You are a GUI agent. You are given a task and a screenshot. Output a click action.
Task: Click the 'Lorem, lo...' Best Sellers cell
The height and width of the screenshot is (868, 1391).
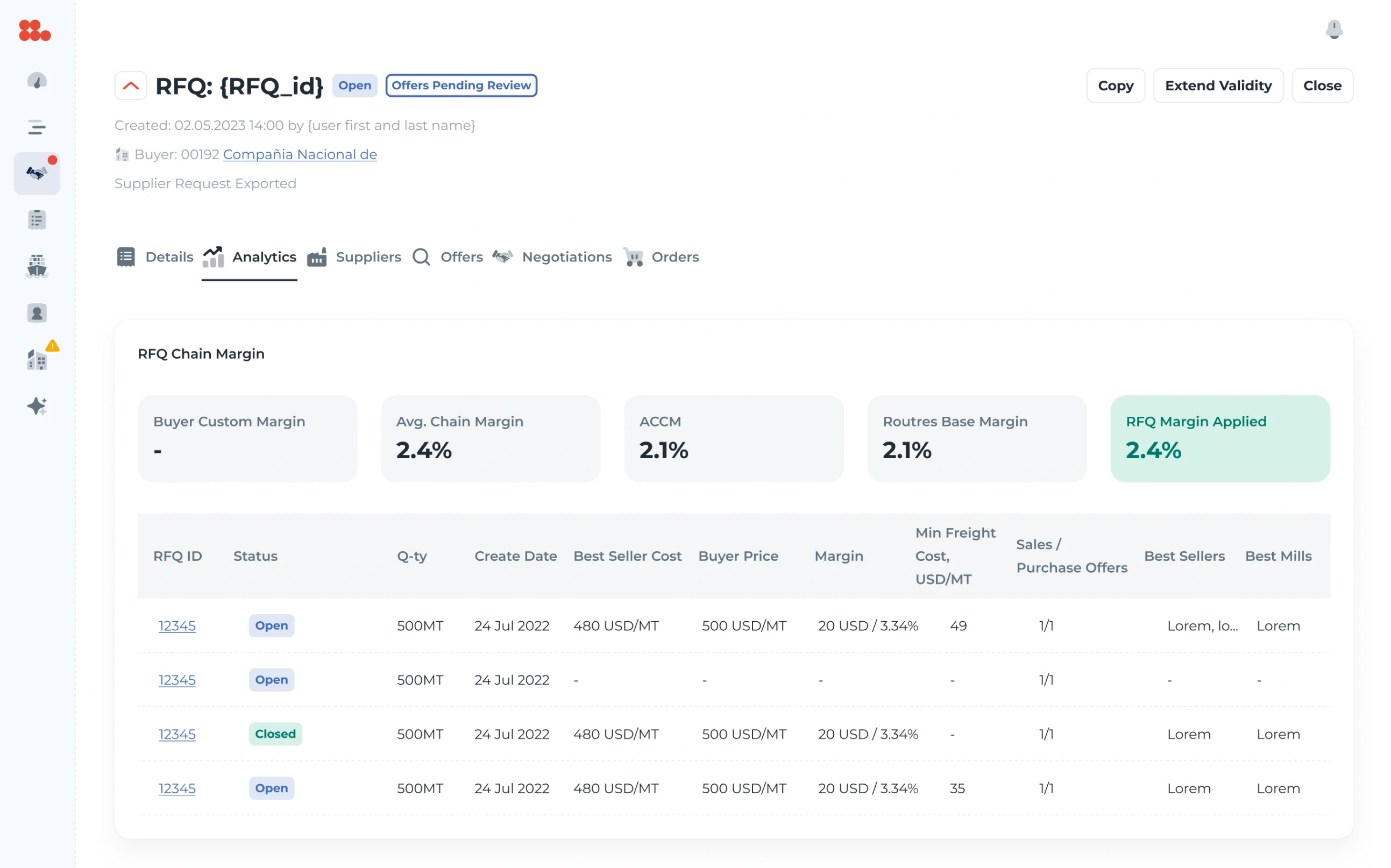pyautogui.click(x=1202, y=626)
